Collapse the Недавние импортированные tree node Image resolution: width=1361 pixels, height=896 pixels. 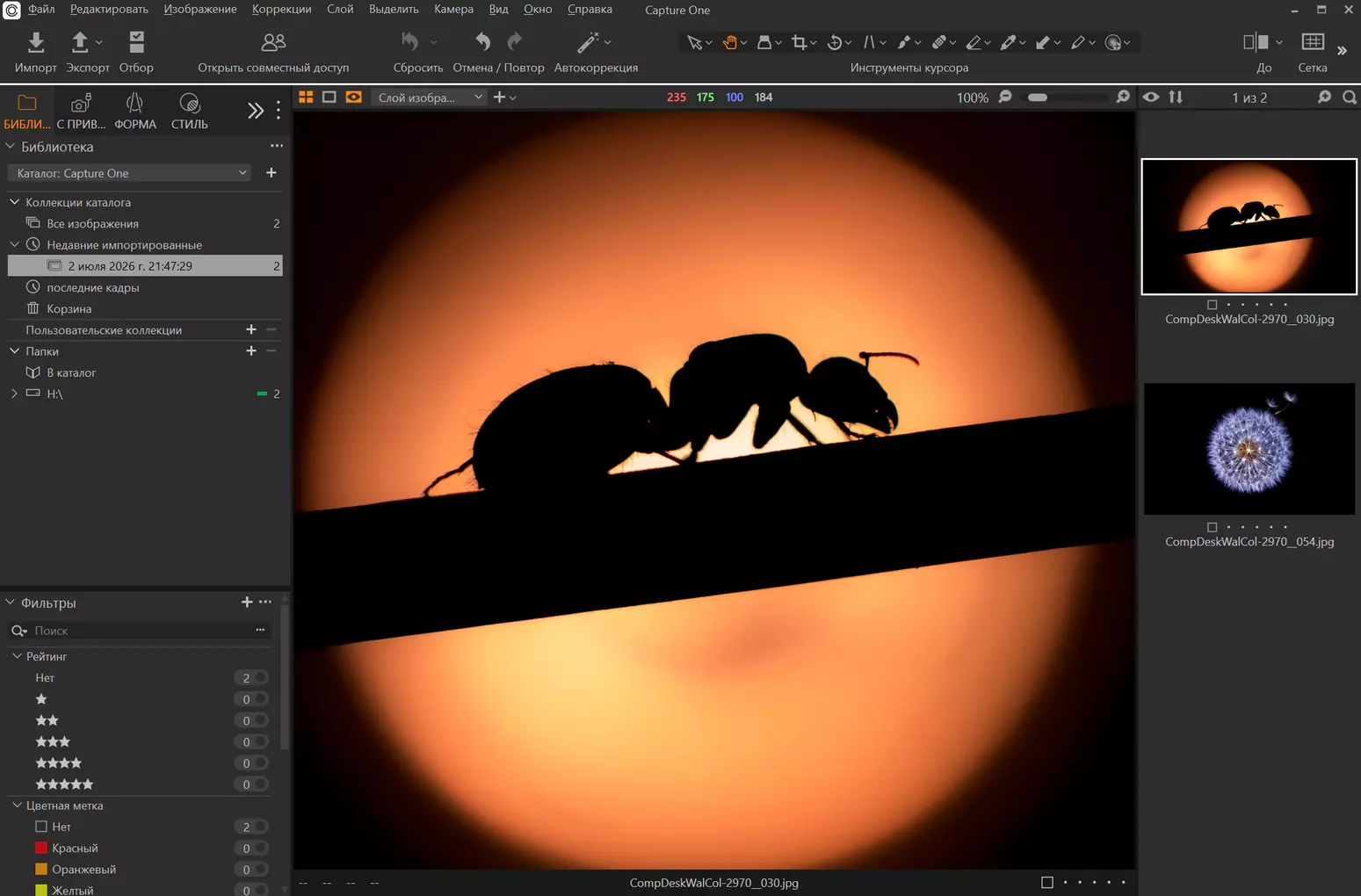(x=14, y=244)
